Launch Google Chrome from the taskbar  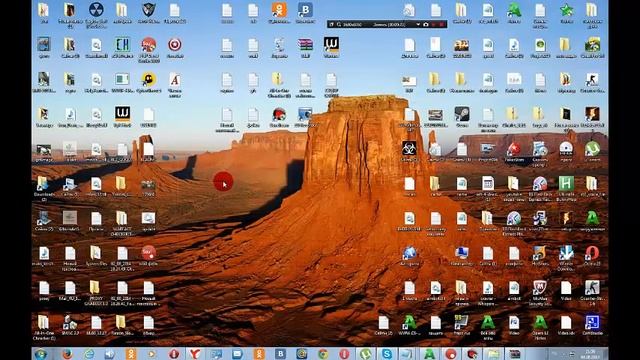coord(323,354)
